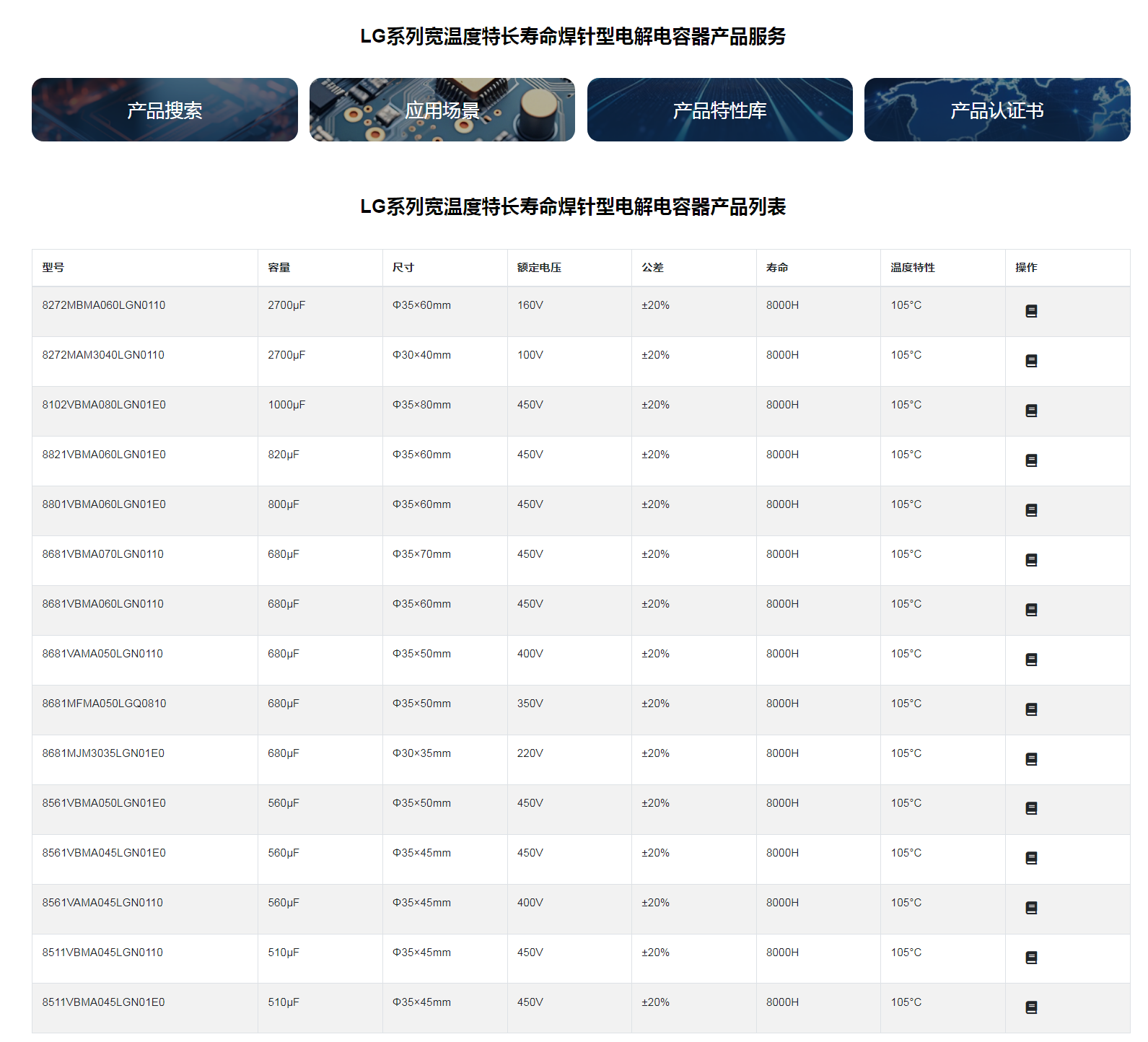The image size is (1148, 1042).
Task: Select model number 8681VBMA060LGN0110
Action: point(103,604)
